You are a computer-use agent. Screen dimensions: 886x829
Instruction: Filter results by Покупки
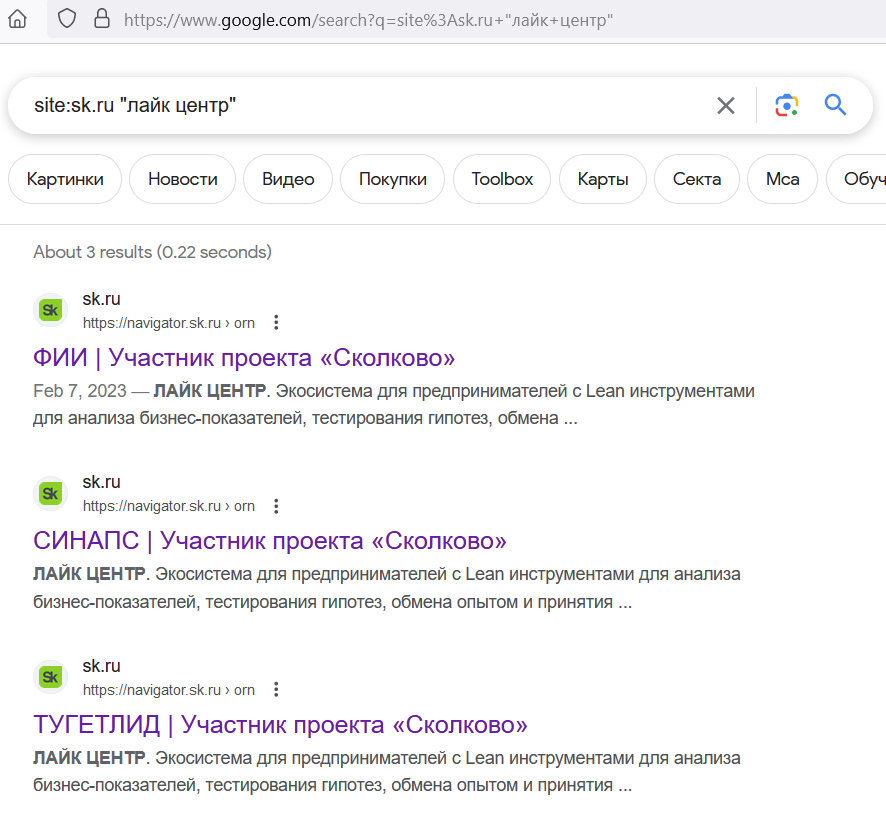(393, 179)
